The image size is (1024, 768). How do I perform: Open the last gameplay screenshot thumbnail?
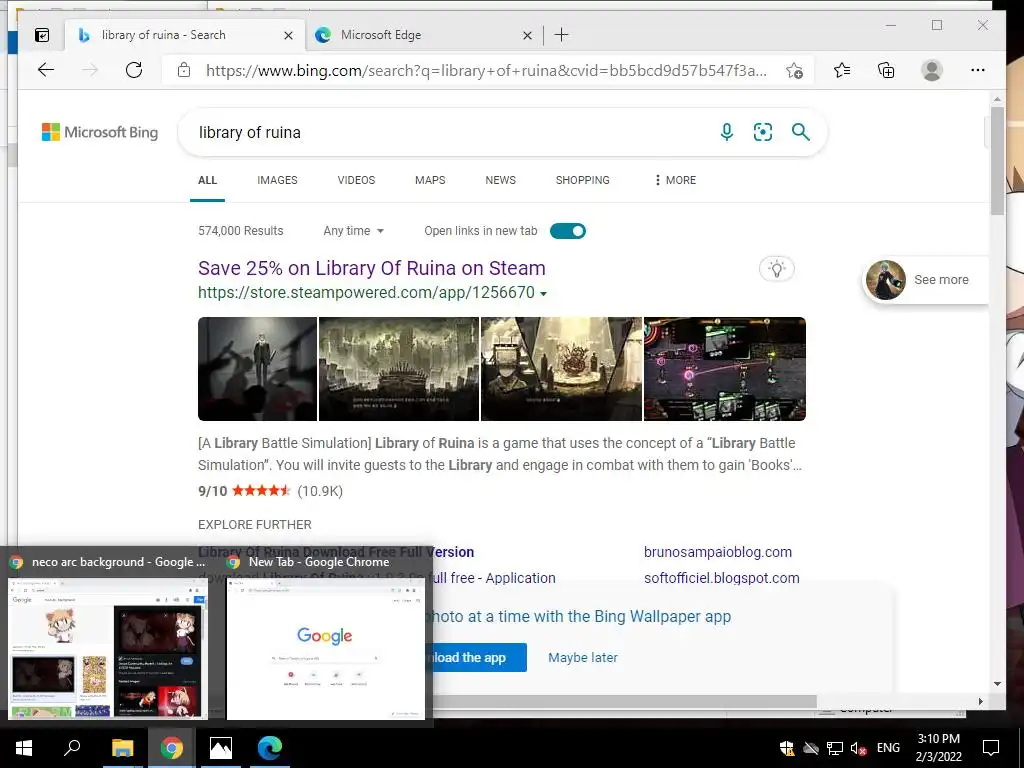(725, 369)
